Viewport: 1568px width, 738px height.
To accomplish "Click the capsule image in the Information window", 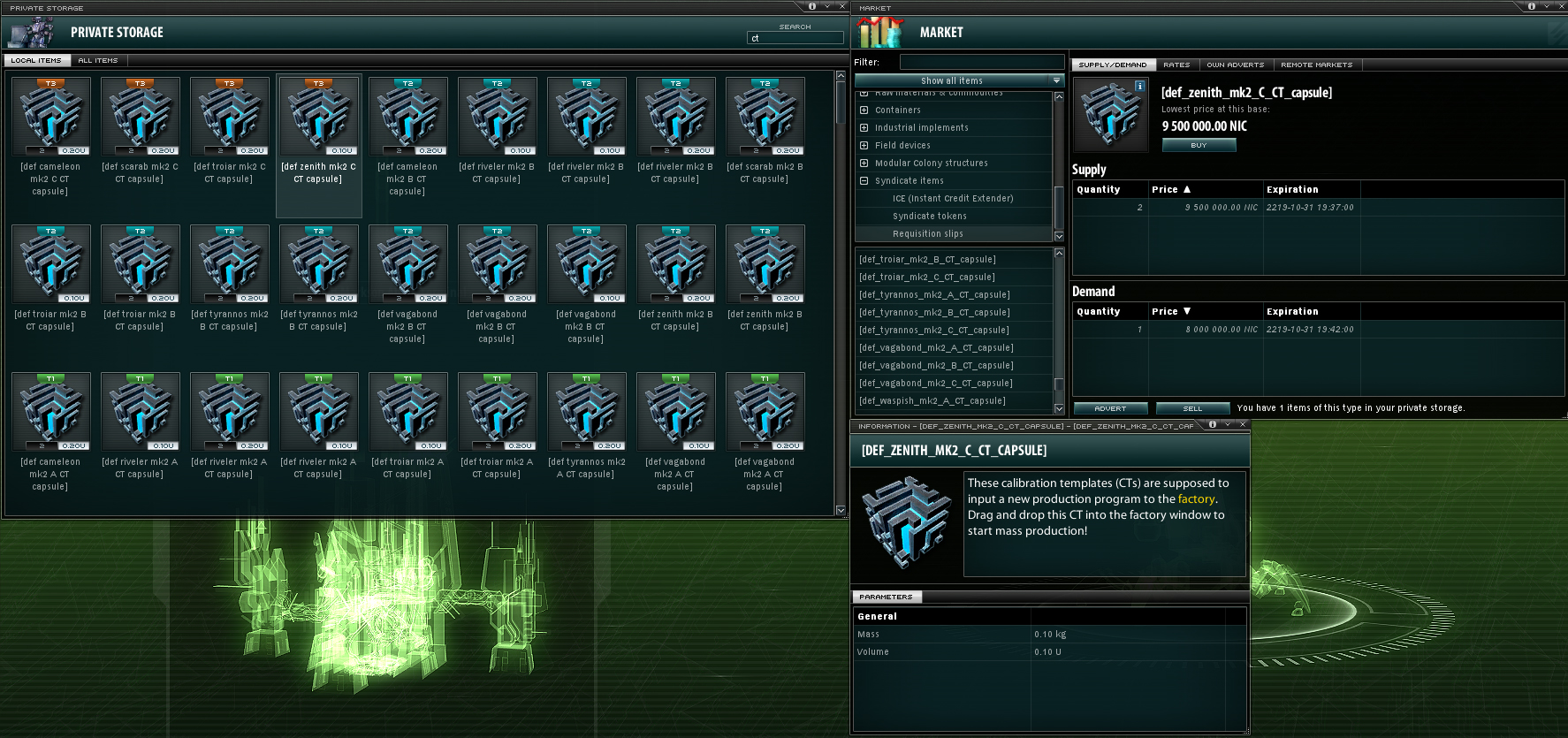I will (x=906, y=521).
